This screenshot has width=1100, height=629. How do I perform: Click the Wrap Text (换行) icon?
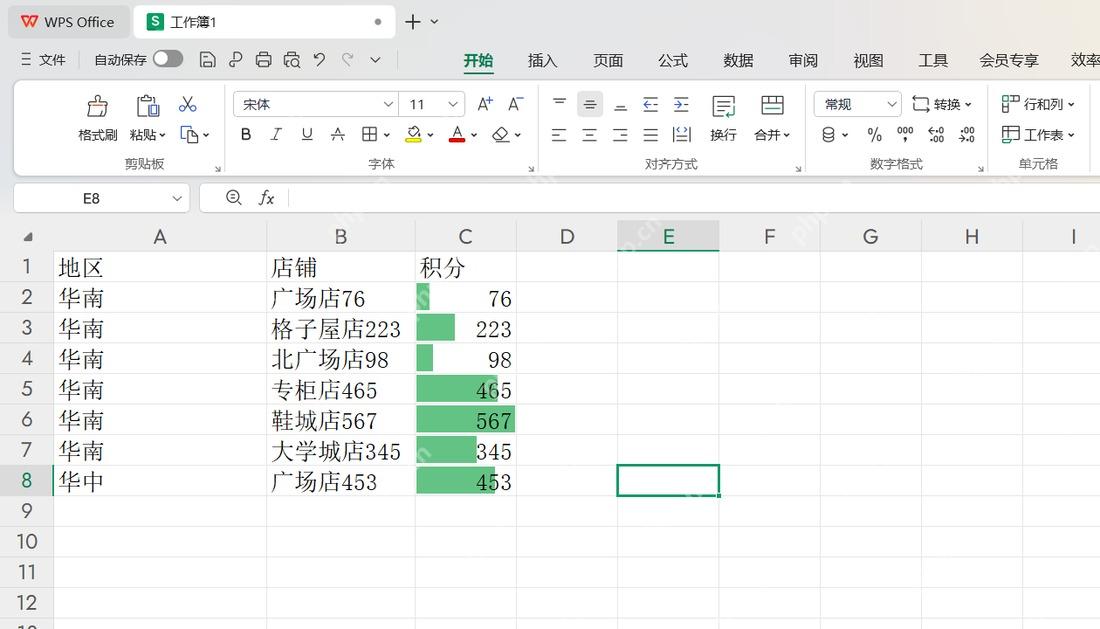(723, 107)
